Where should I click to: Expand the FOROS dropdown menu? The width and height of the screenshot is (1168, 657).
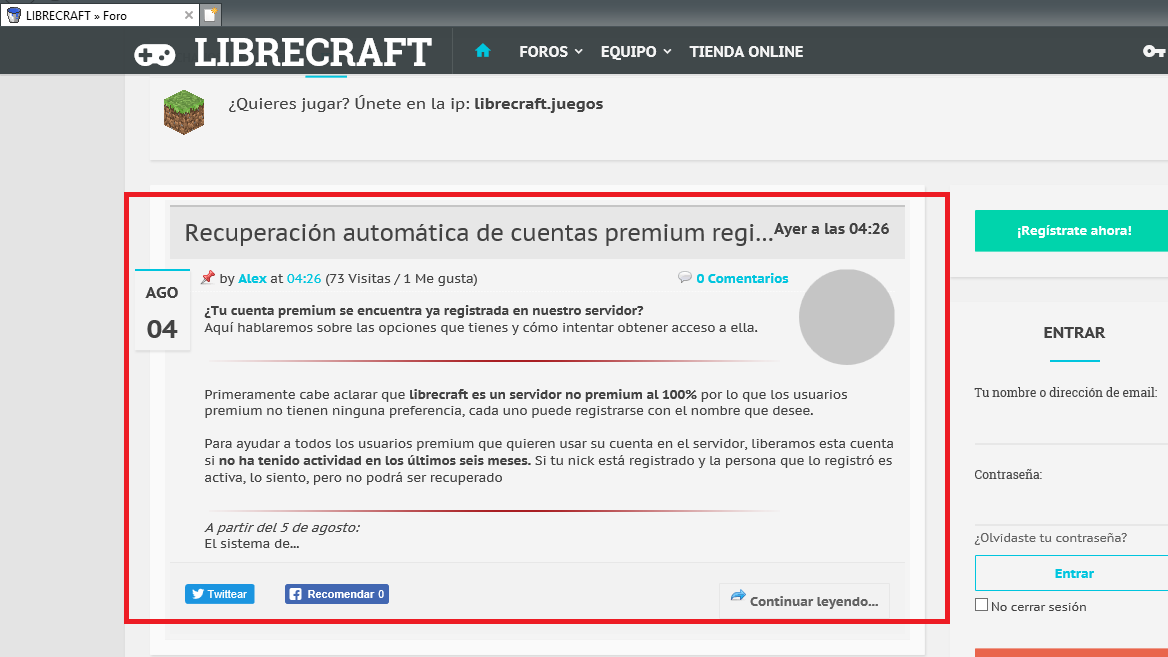550,51
